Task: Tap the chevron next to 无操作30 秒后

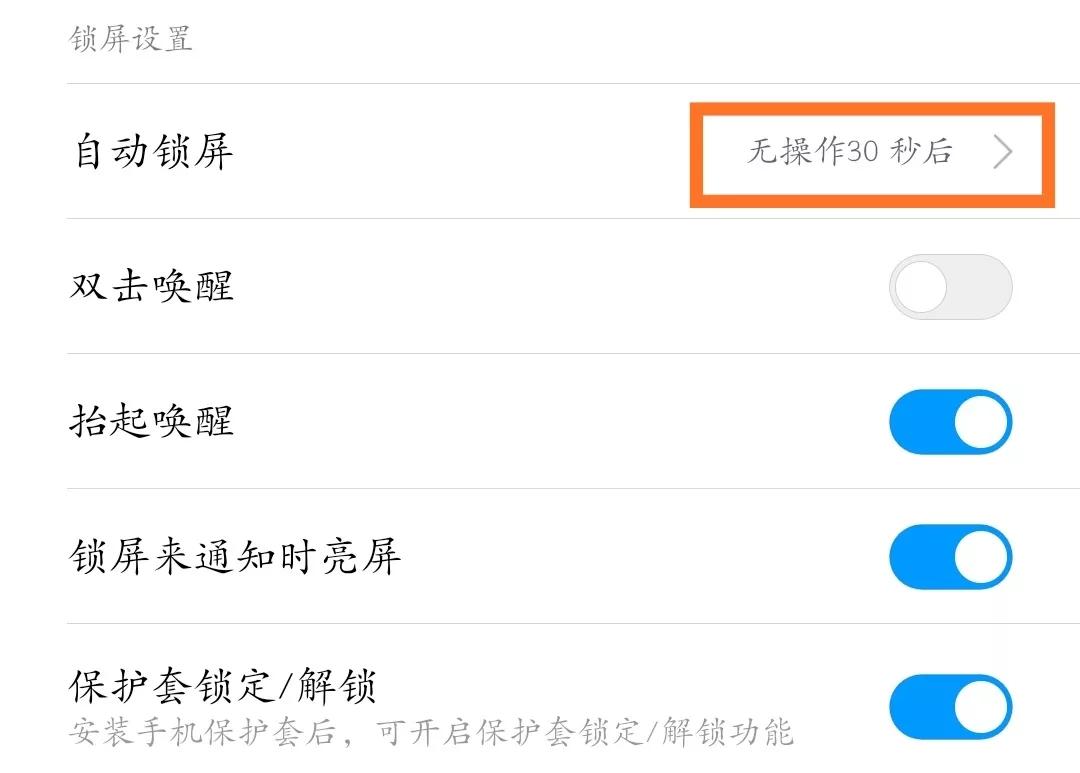Action: 1003,152
